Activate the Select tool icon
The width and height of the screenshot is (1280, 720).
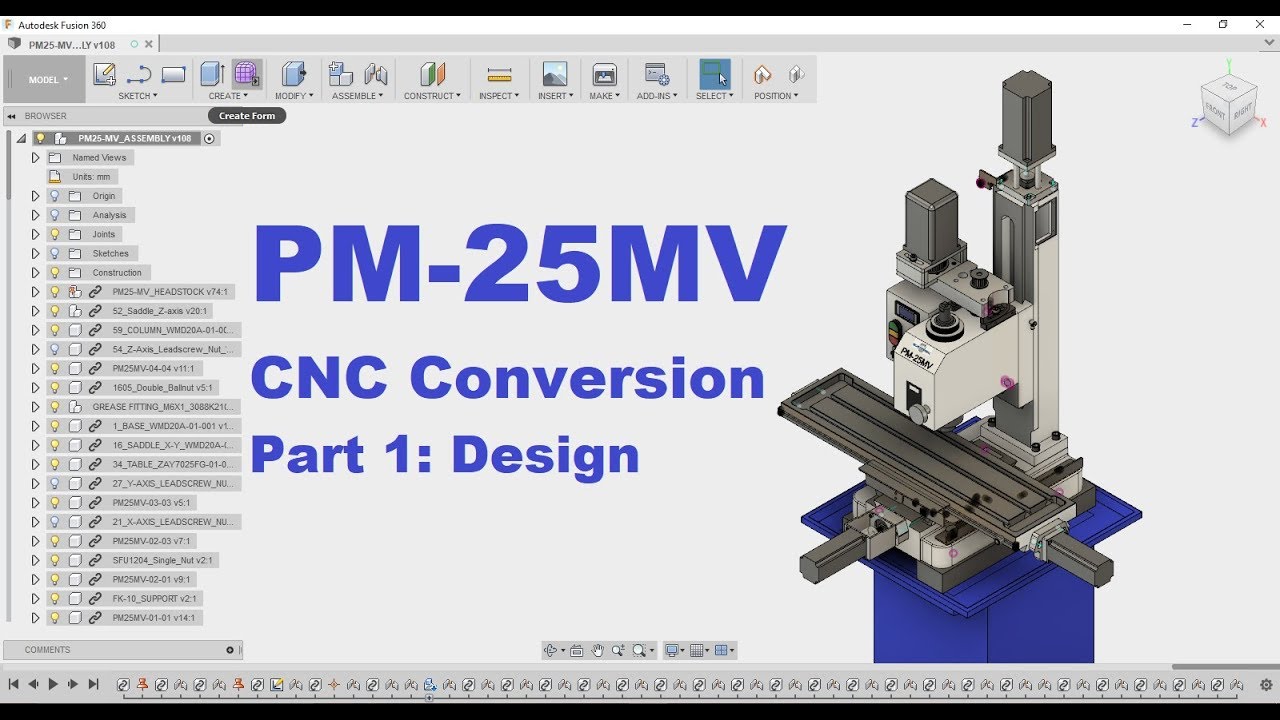coord(715,74)
